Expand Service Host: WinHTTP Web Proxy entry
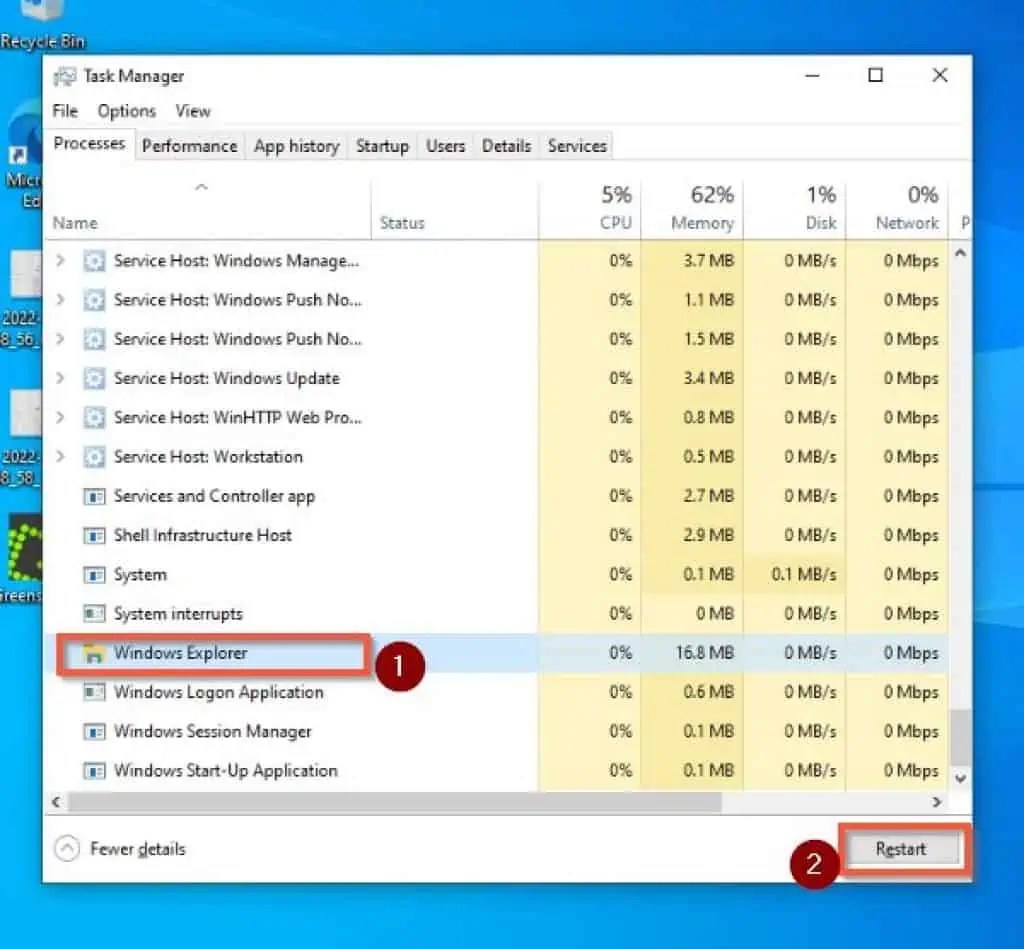 (x=60, y=418)
